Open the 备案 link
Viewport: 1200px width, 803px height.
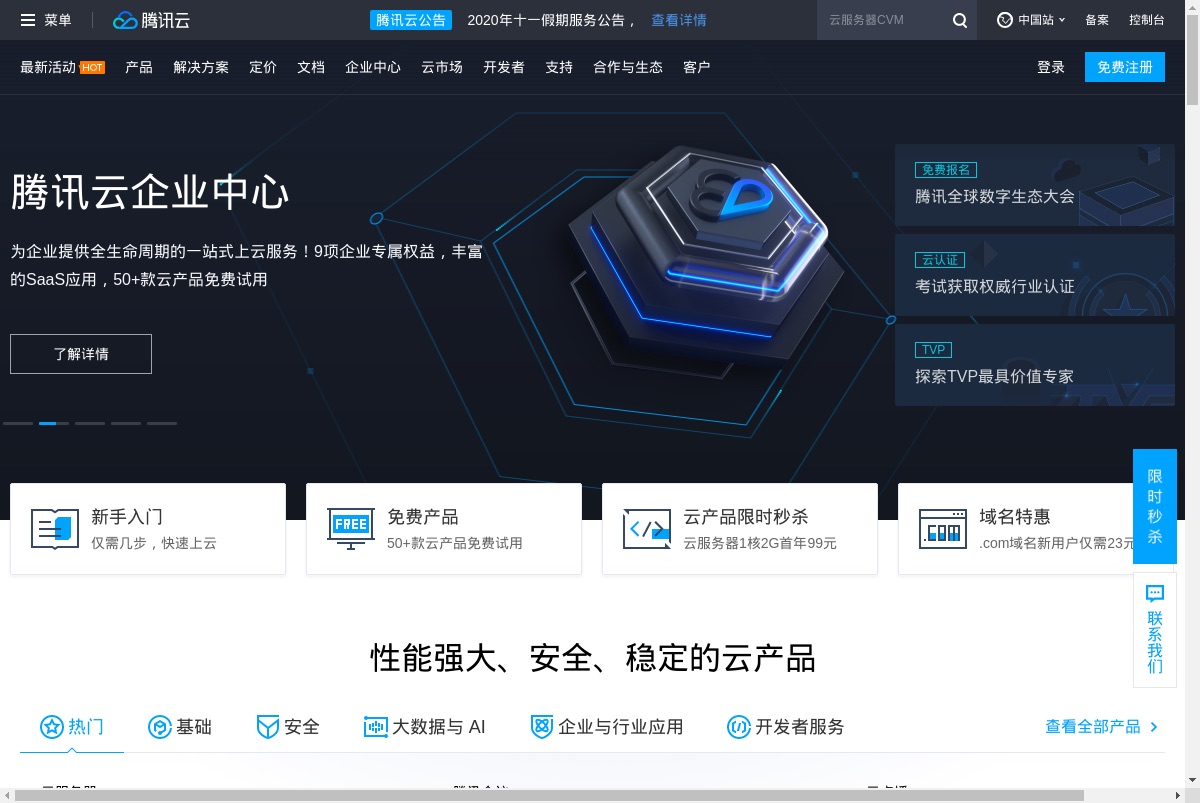(x=1097, y=20)
